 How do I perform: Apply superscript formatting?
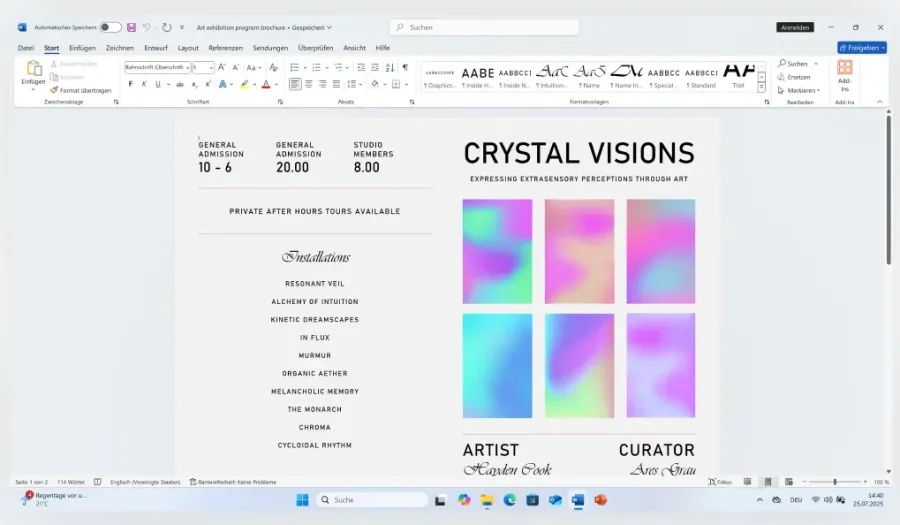click(207, 84)
